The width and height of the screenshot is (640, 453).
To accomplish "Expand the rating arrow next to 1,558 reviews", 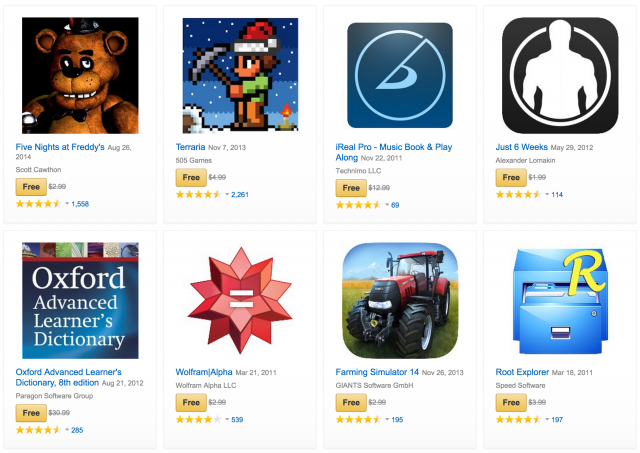I will click(x=67, y=204).
